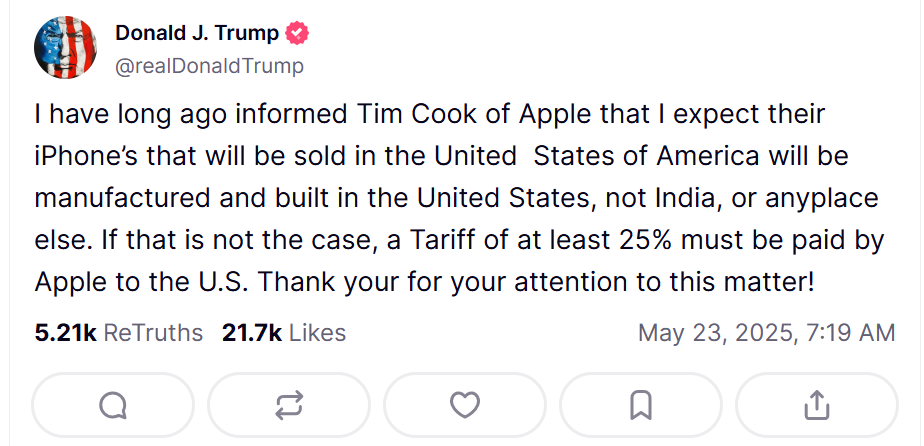Click the reply speech bubble icon
Screen dimensions: 924x446
[113, 405]
